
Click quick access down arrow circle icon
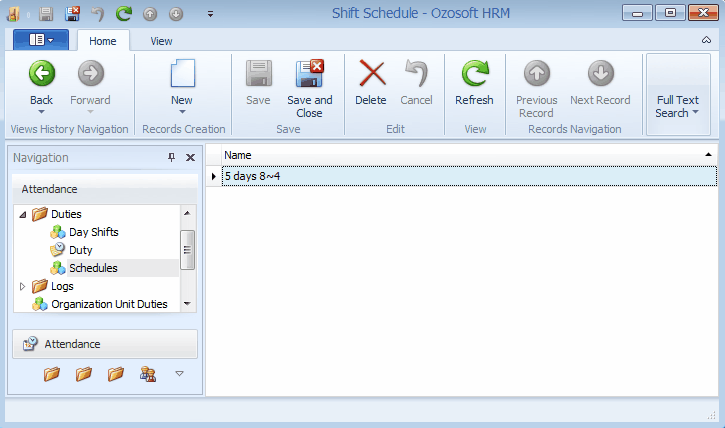coord(176,14)
